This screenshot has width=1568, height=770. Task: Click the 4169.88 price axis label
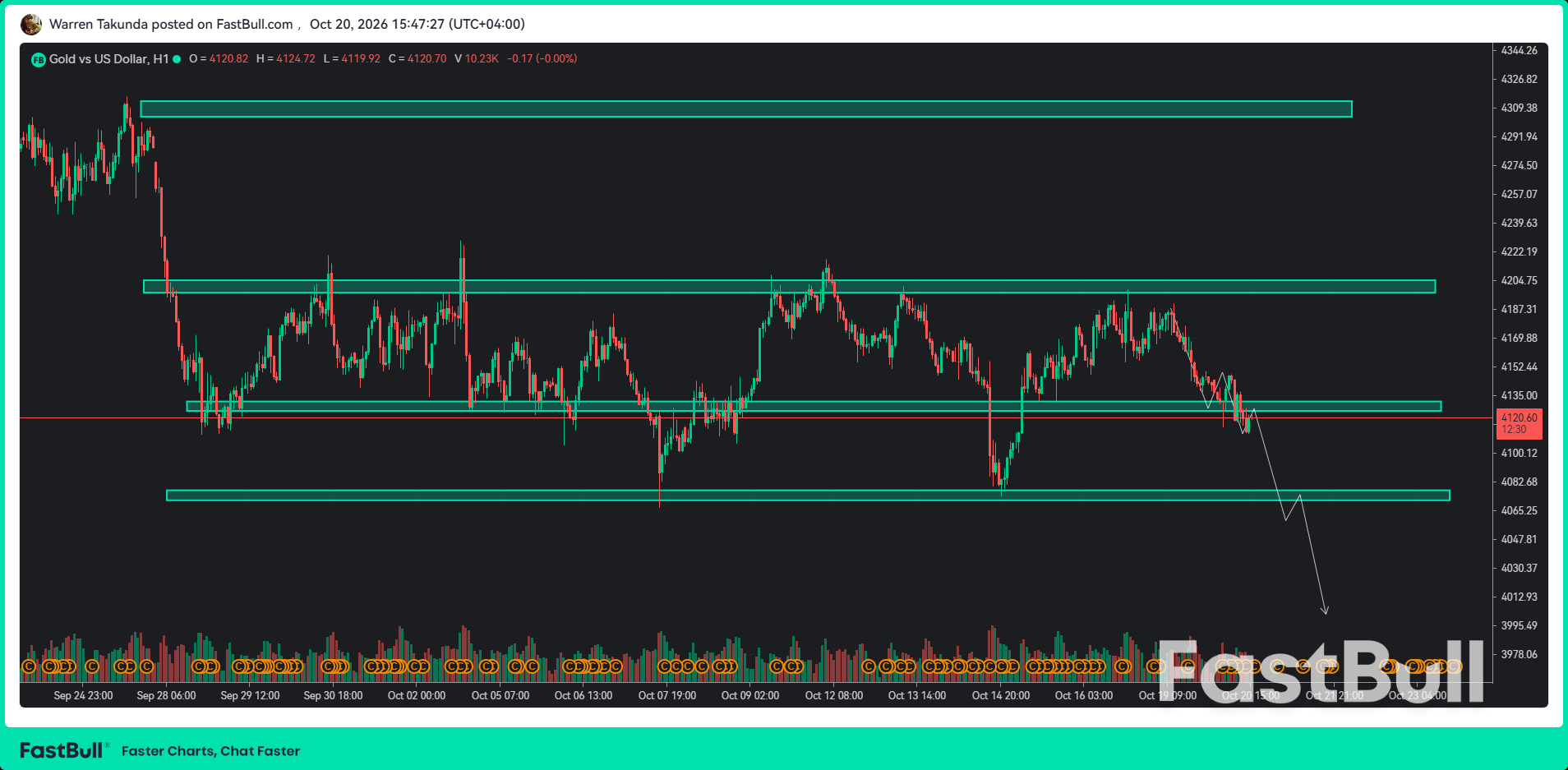[x=1519, y=339]
